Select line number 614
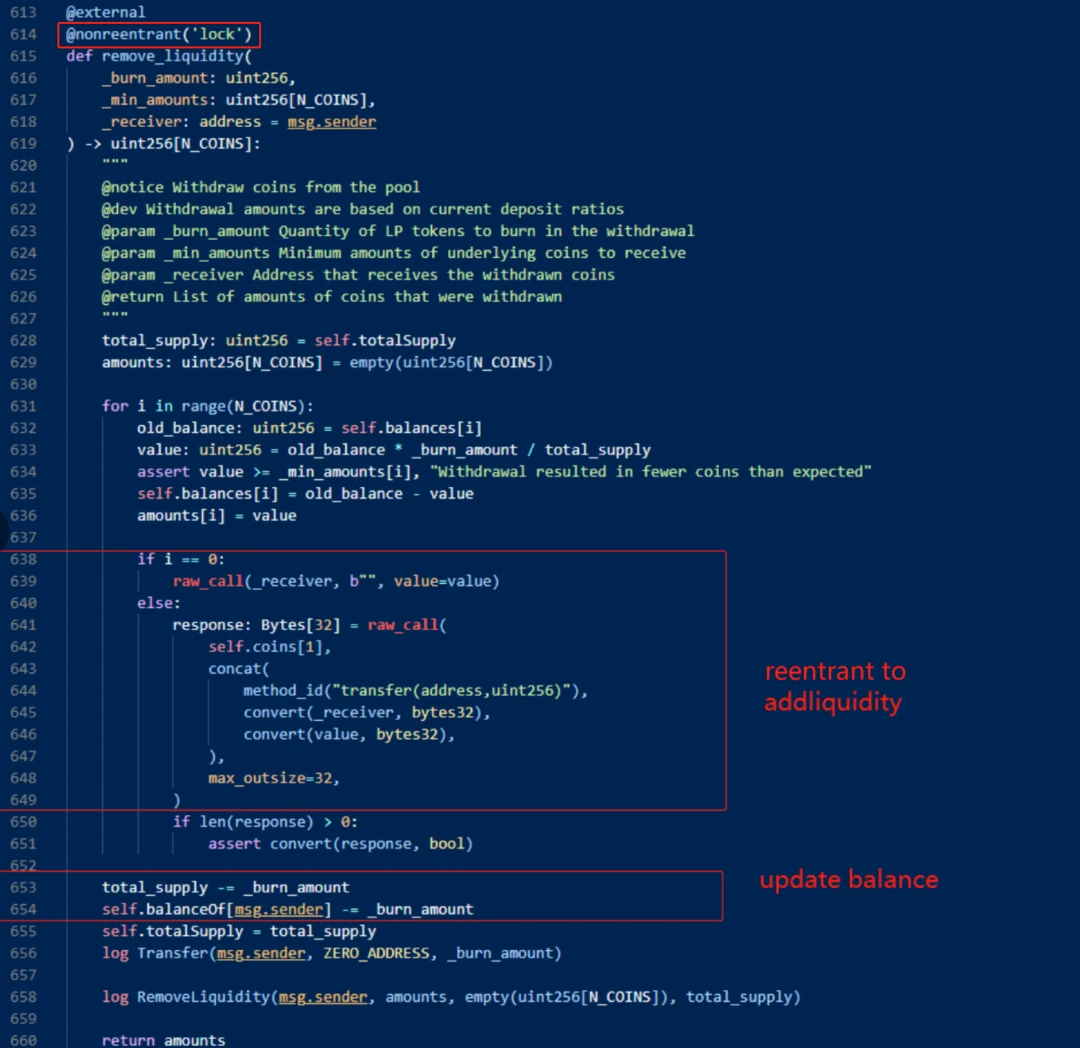Image resolution: width=1080 pixels, height=1048 pixels. pyautogui.click(x=22, y=34)
